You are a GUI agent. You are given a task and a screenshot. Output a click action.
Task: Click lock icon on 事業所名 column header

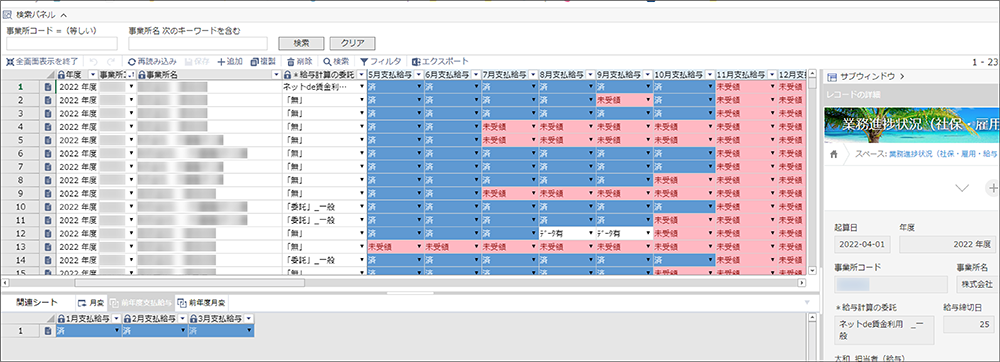click(141, 75)
